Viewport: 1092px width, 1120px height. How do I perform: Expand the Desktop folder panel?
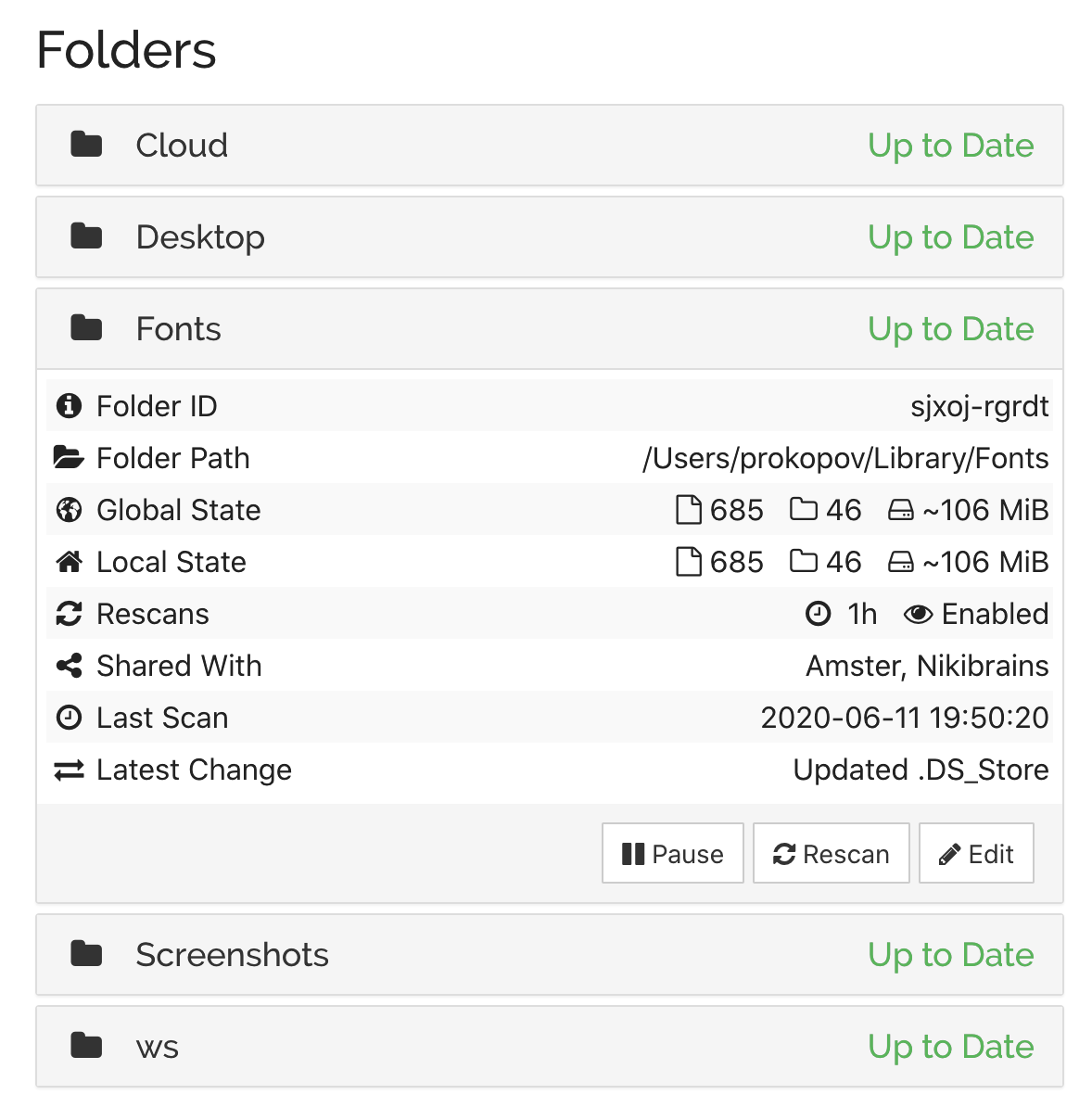pyautogui.click(x=200, y=237)
